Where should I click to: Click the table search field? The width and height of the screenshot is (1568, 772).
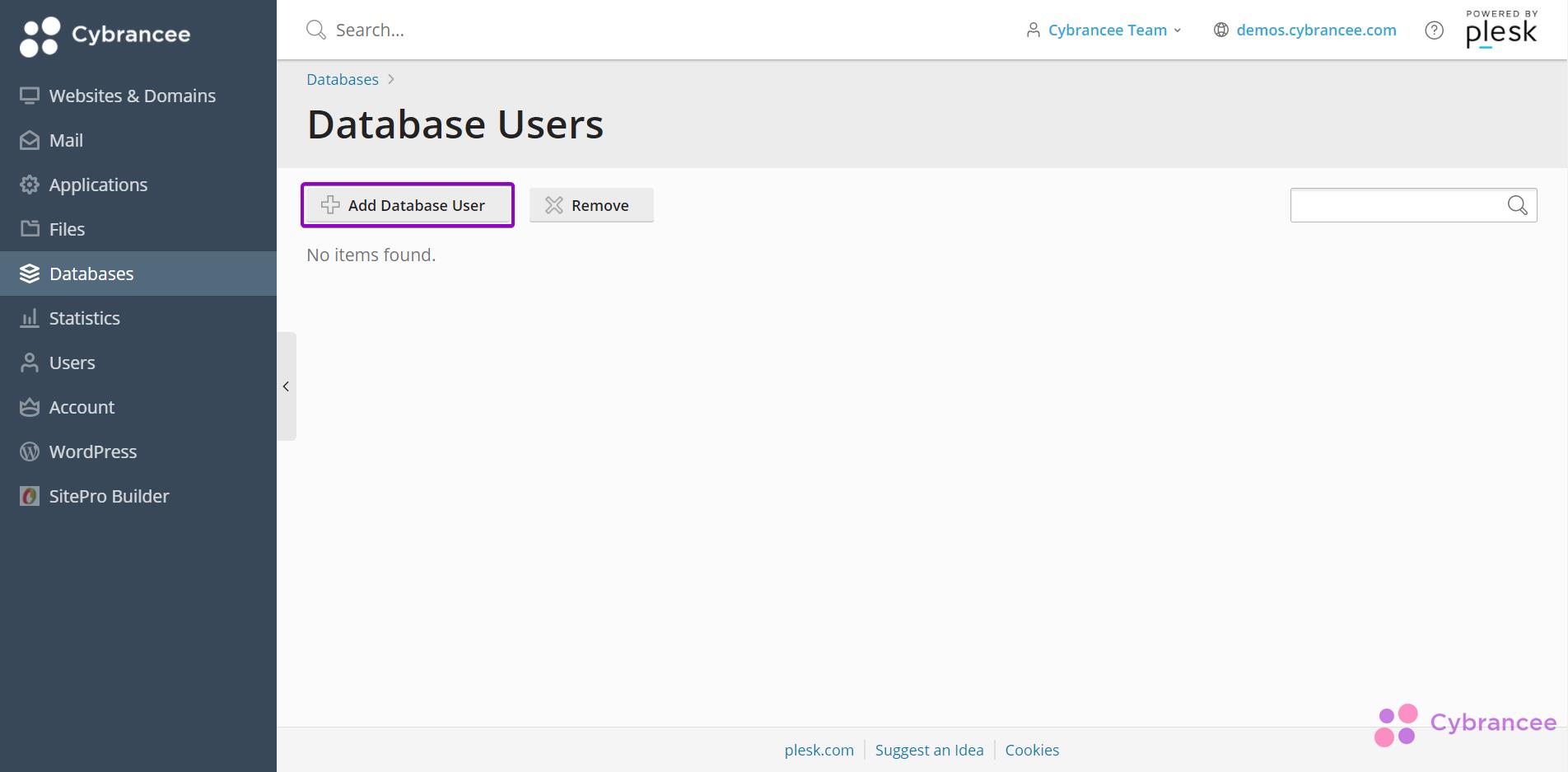click(x=1400, y=204)
